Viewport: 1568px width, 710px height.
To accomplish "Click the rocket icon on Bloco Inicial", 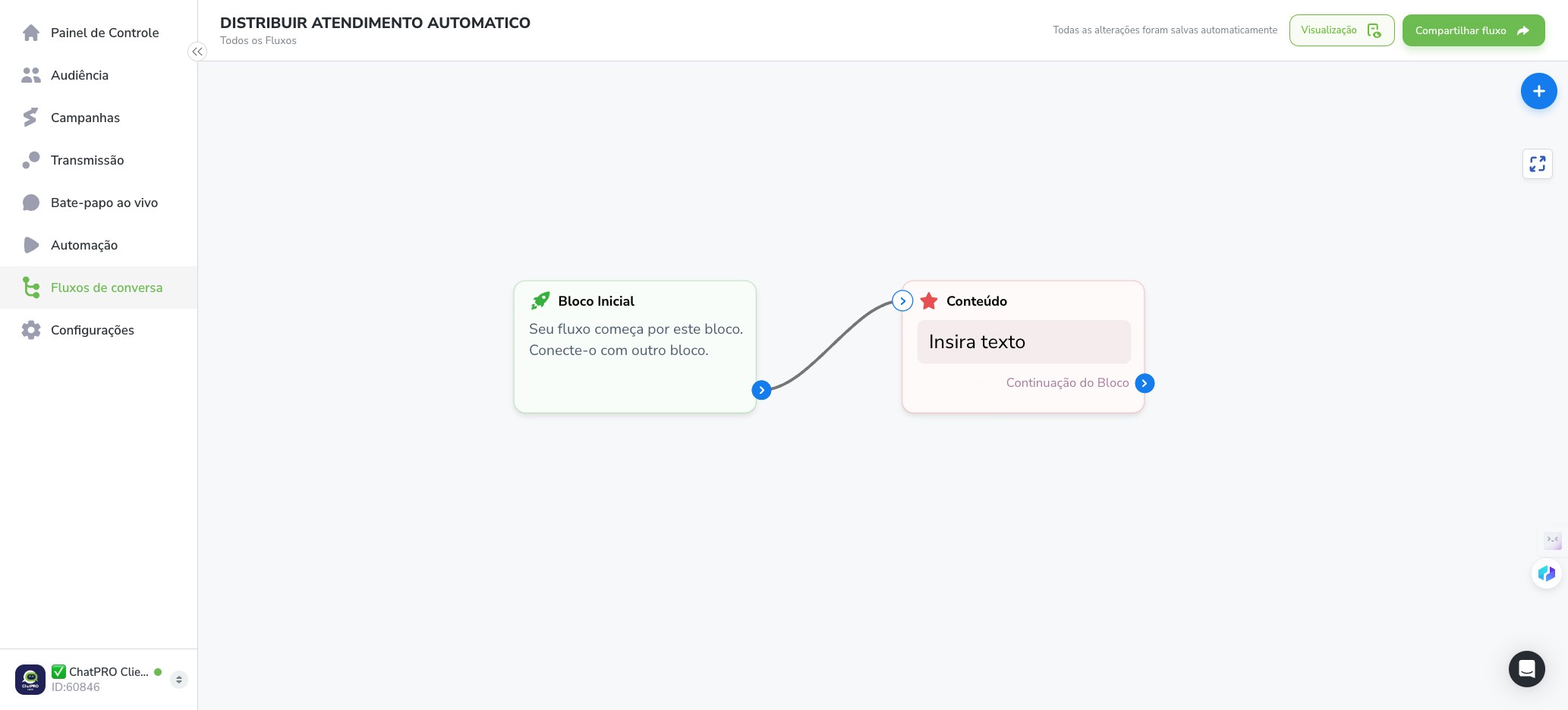I will pyautogui.click(x=540, y=300).
